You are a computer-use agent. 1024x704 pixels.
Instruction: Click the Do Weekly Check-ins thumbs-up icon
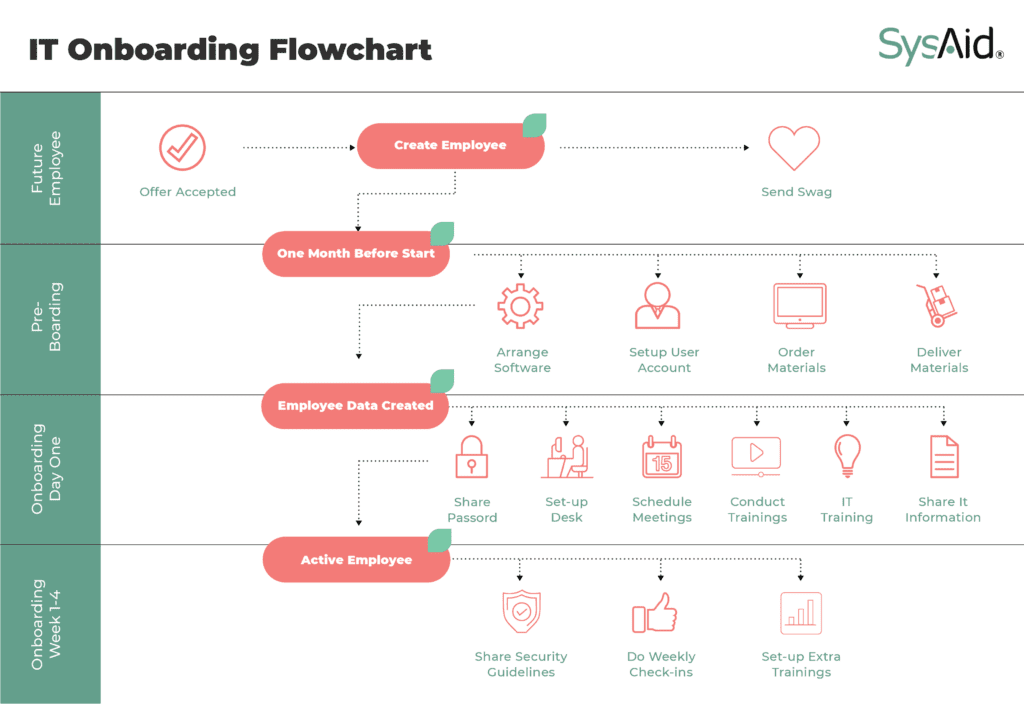pyautogui.click(x=654, y=614)
